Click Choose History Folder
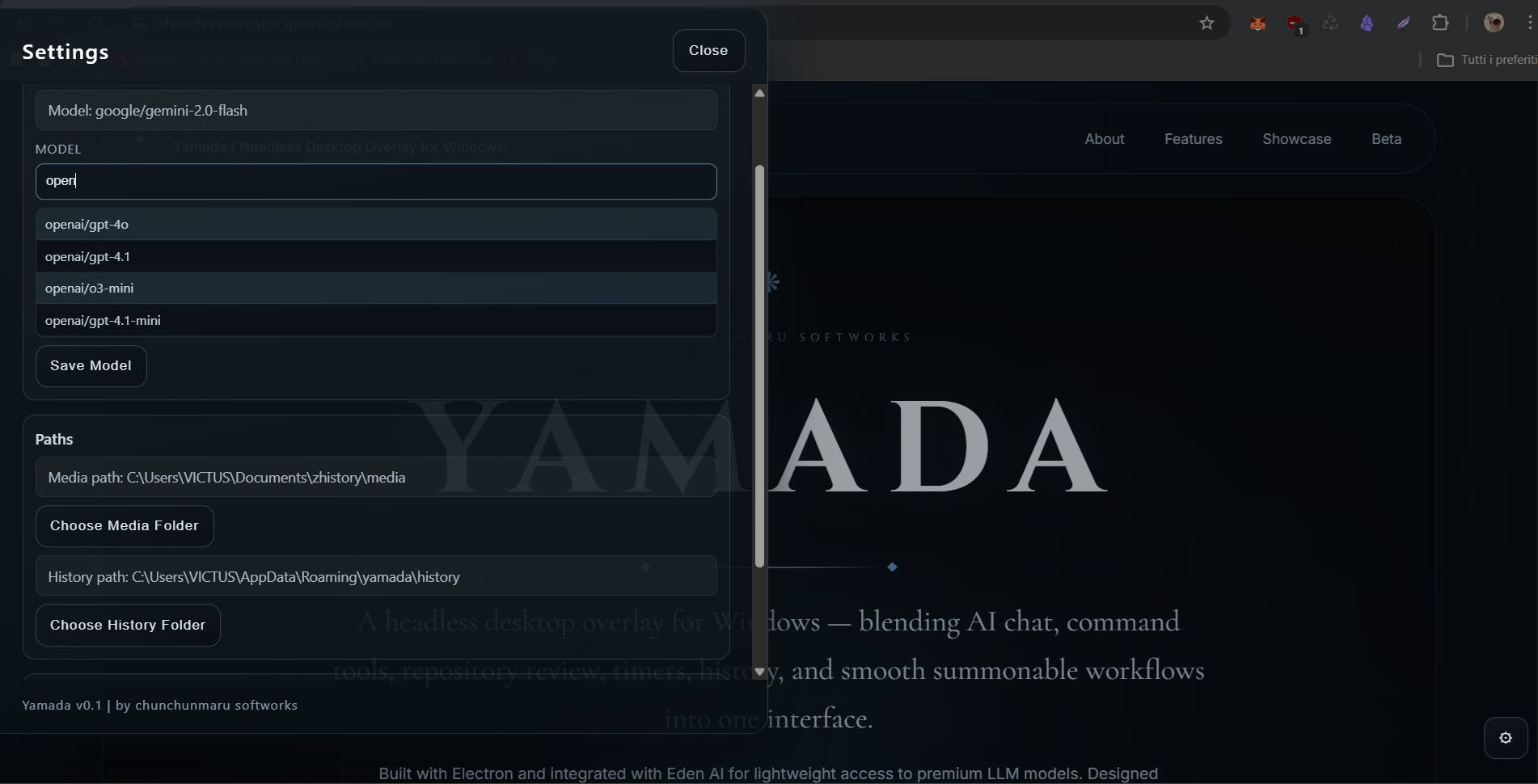Screen dimensions: 1538x784 (128, 626)
